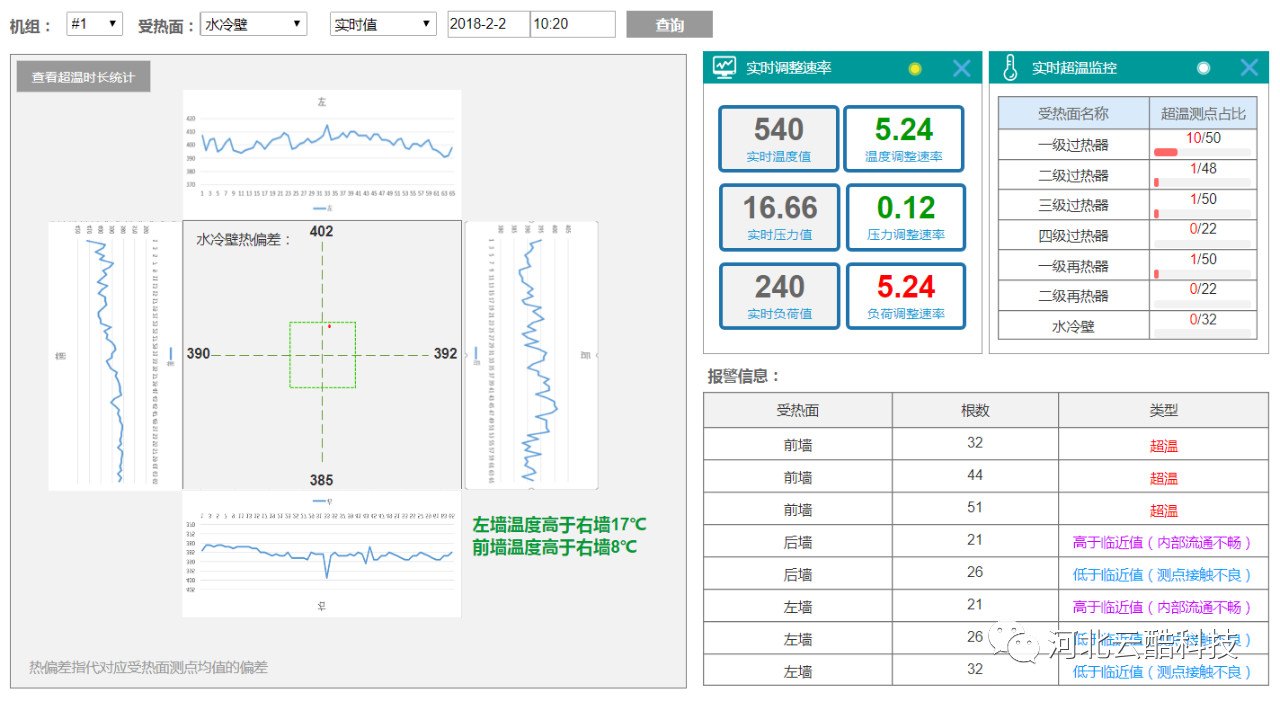Select the 实时温度值 540 tile
This screenshot has width=1280, height=701.
click(778, 139)
